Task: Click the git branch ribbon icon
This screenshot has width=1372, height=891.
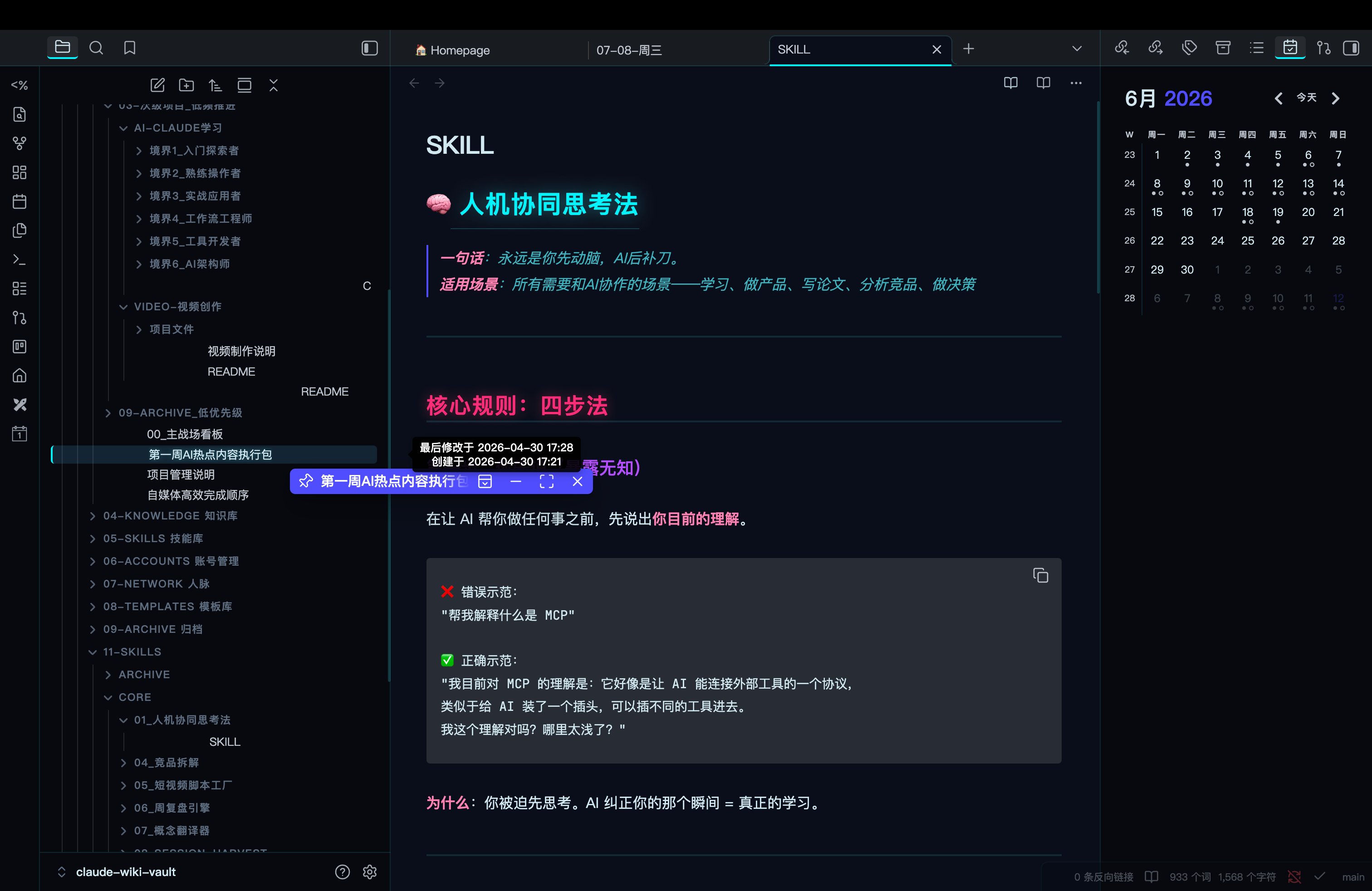Action: [20, 318]
